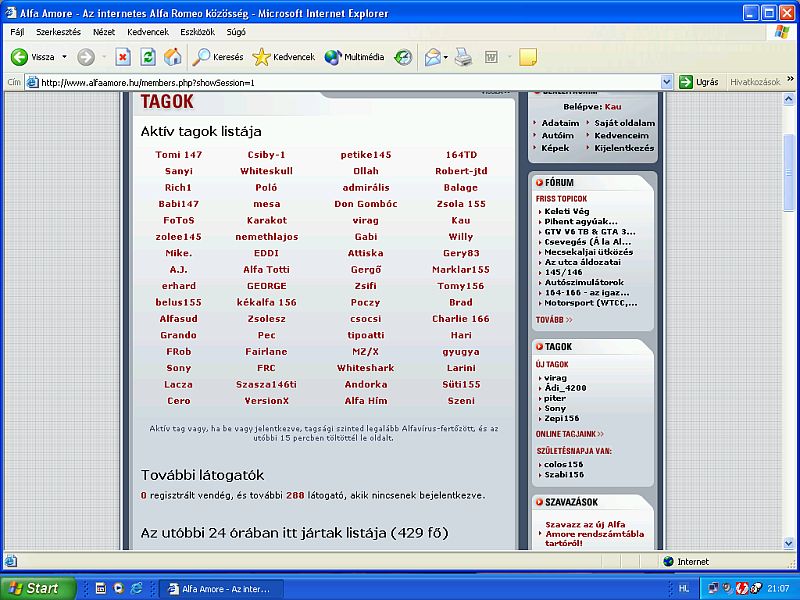Go to home page via house icon

click(x=172, y=57)
